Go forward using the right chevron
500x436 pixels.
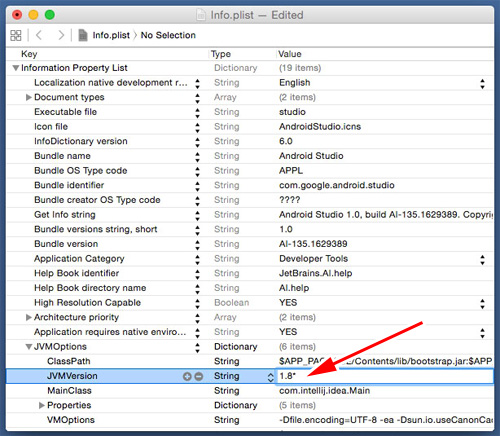[61, 35]
